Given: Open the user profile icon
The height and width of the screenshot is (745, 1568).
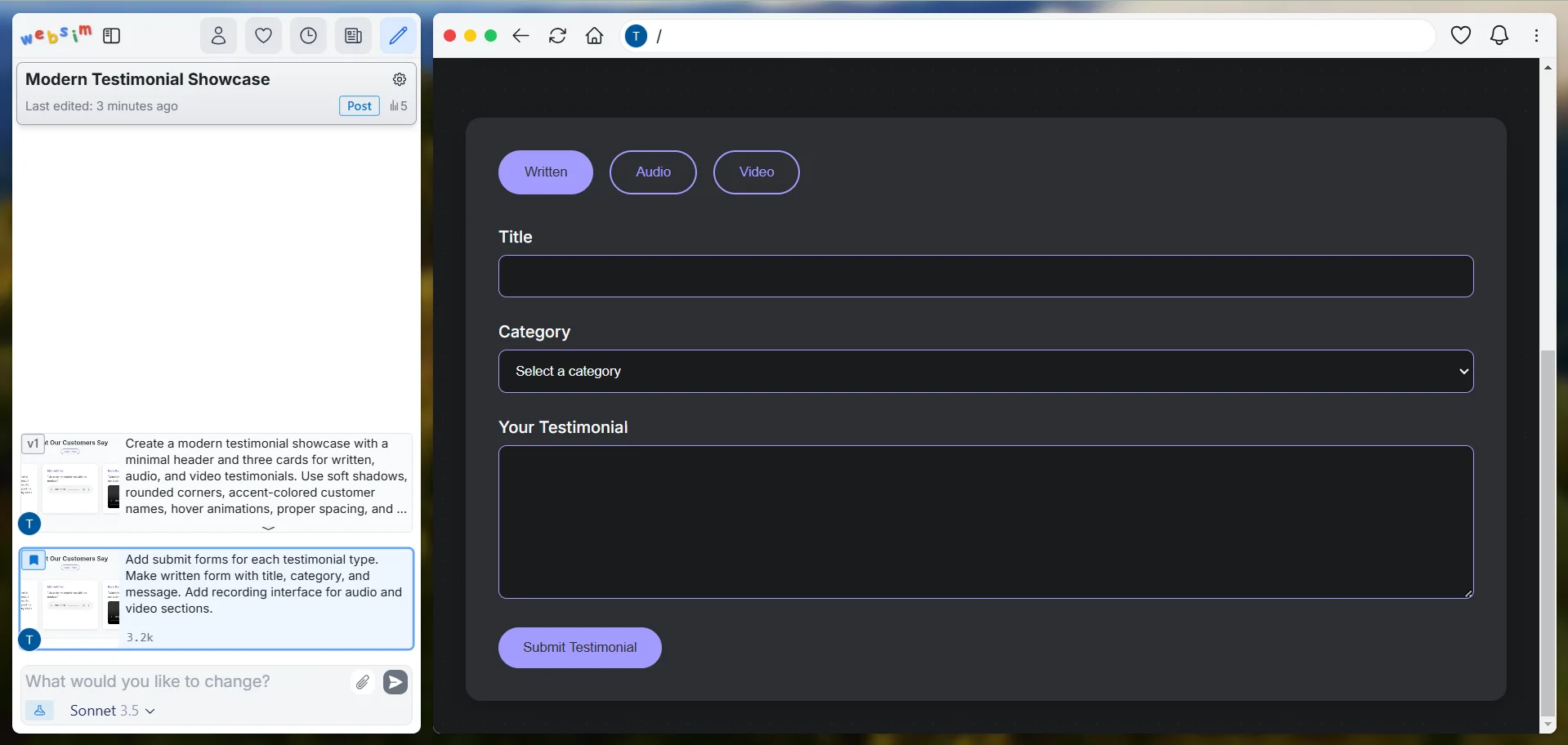Looking at the screenshot, I should click(218, 36).
